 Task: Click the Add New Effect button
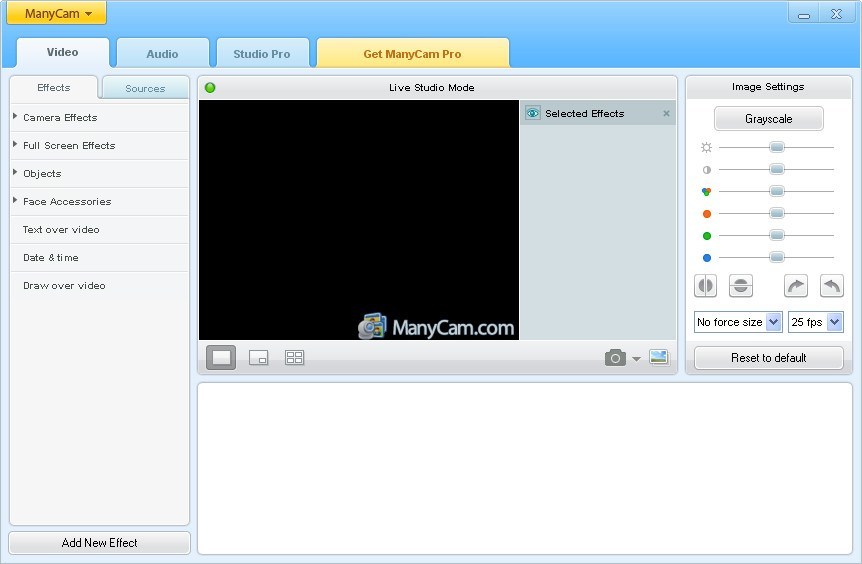[100, 543]
